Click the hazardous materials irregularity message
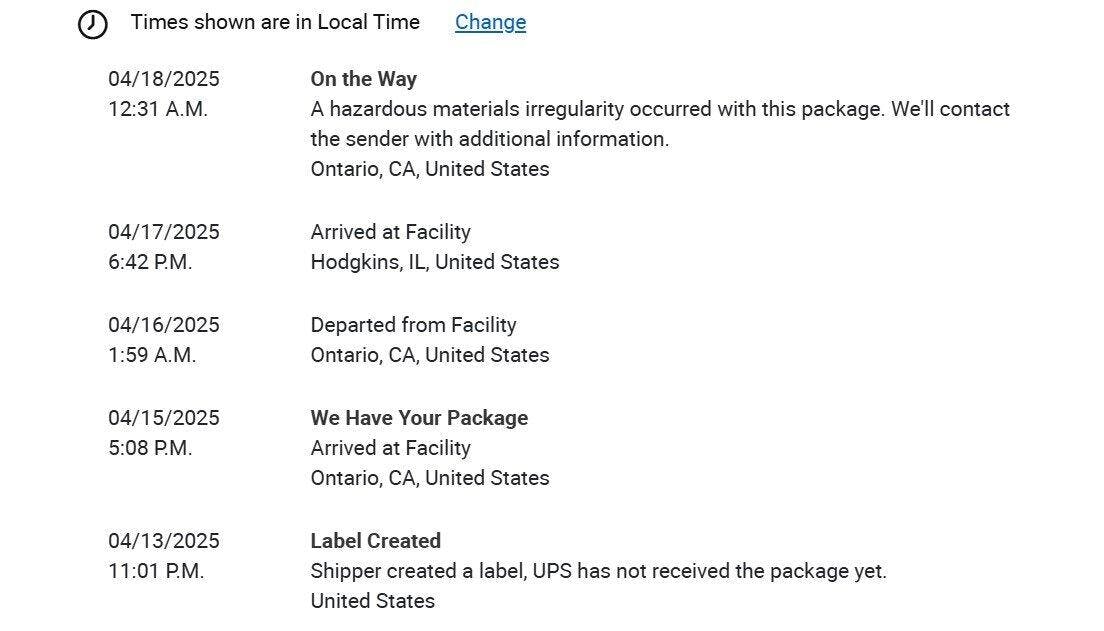 pos(660,123)
